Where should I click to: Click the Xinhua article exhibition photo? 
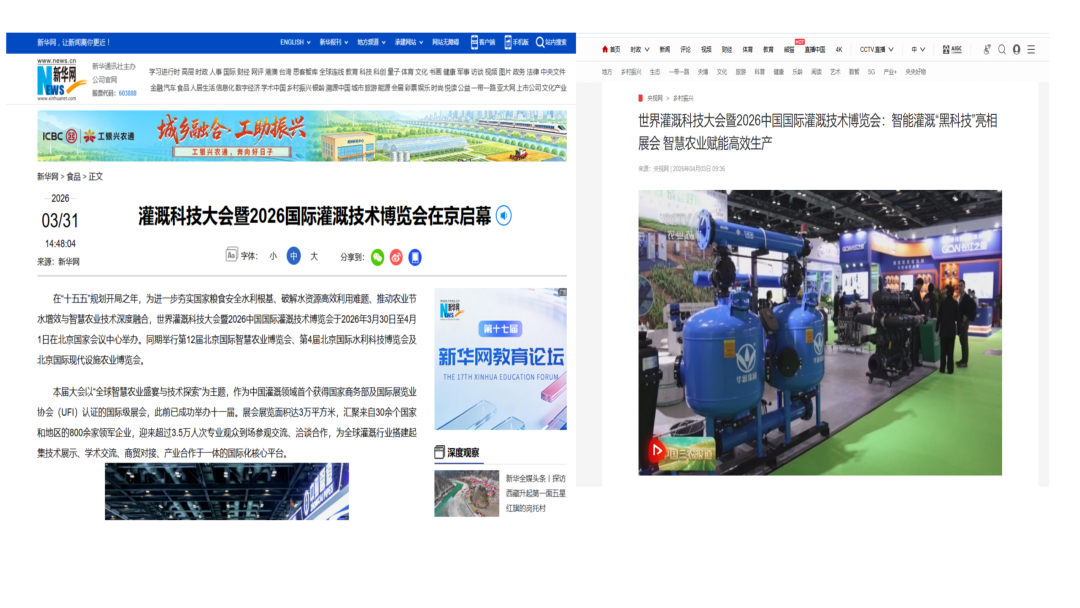[x=227, y=491]
